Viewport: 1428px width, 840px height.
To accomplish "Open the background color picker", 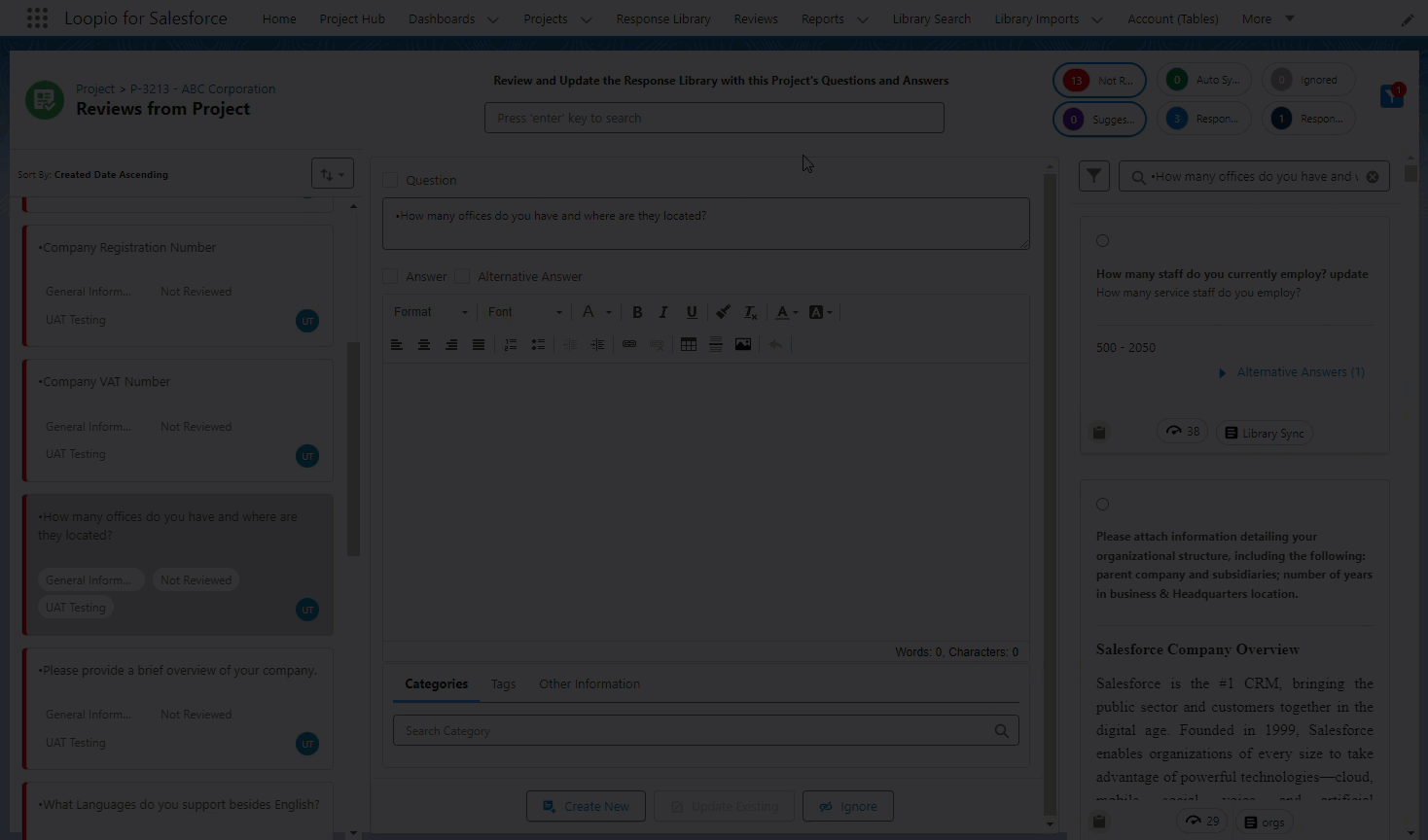I will pos(820,312).
